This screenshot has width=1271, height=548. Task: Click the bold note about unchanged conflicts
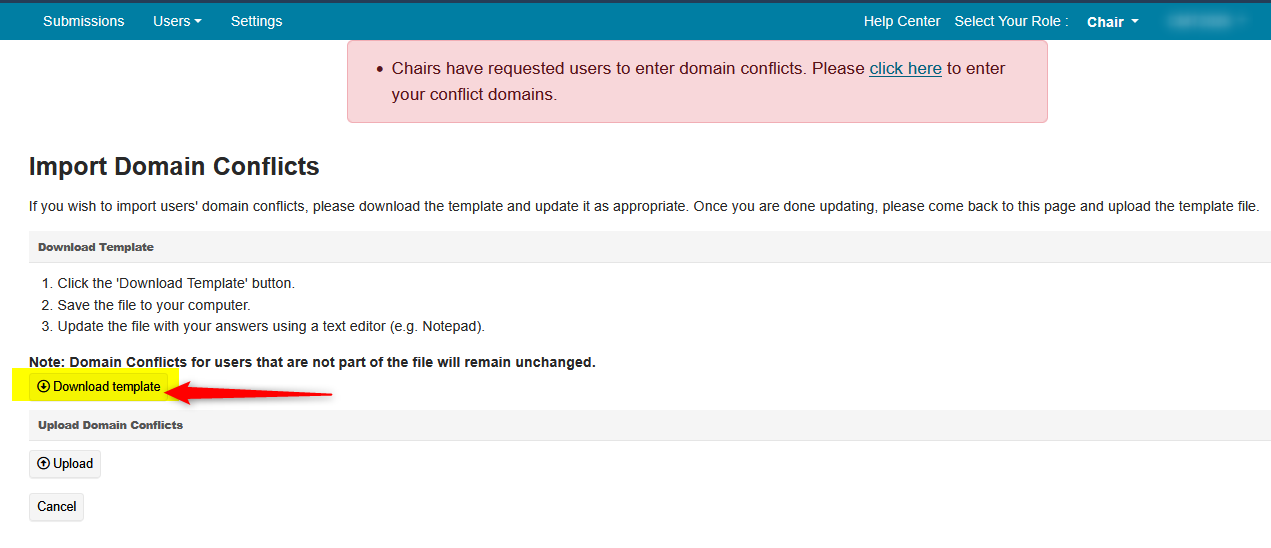[312, 362]
